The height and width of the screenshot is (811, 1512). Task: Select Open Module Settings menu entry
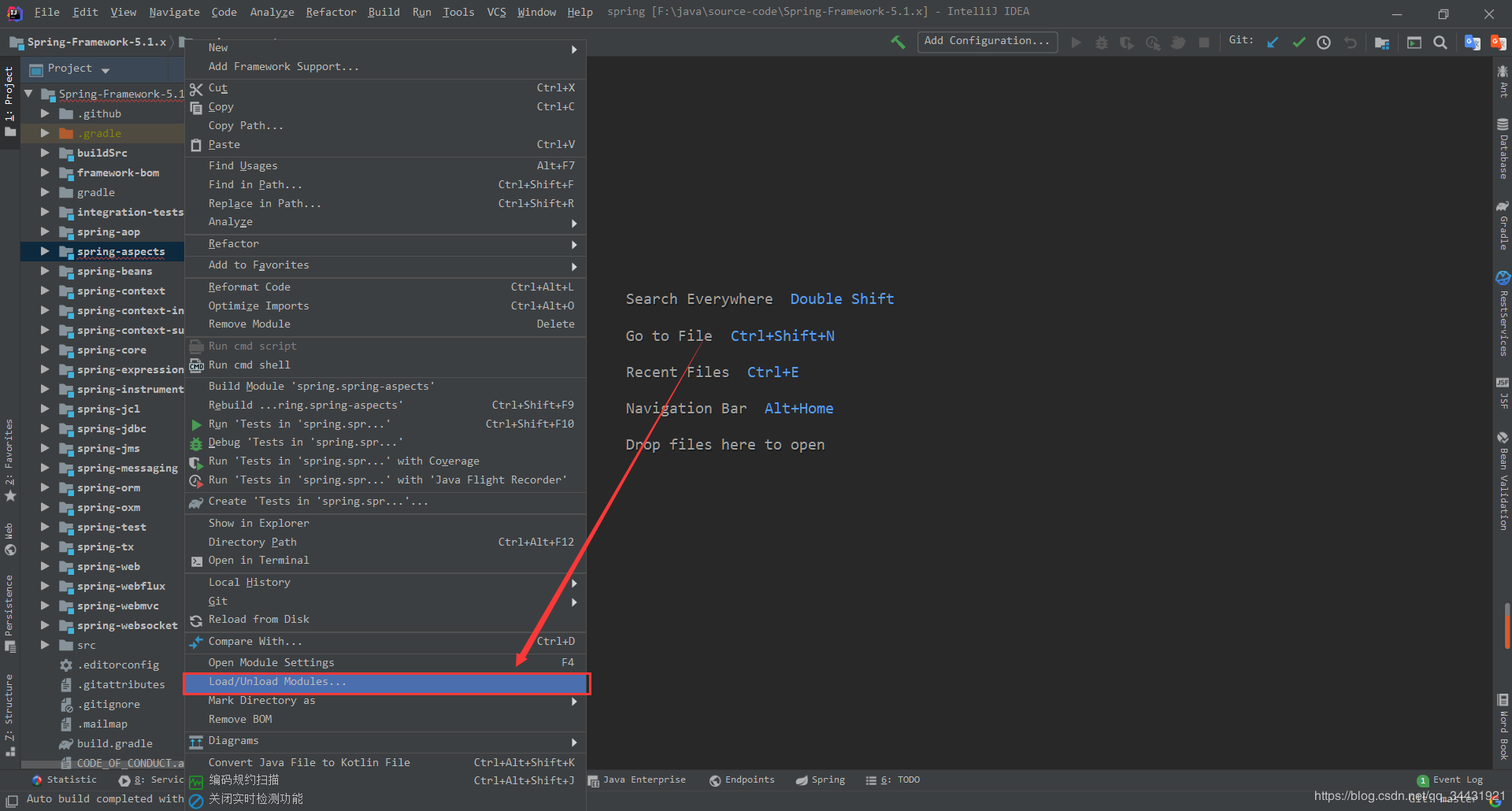[386, 663]
